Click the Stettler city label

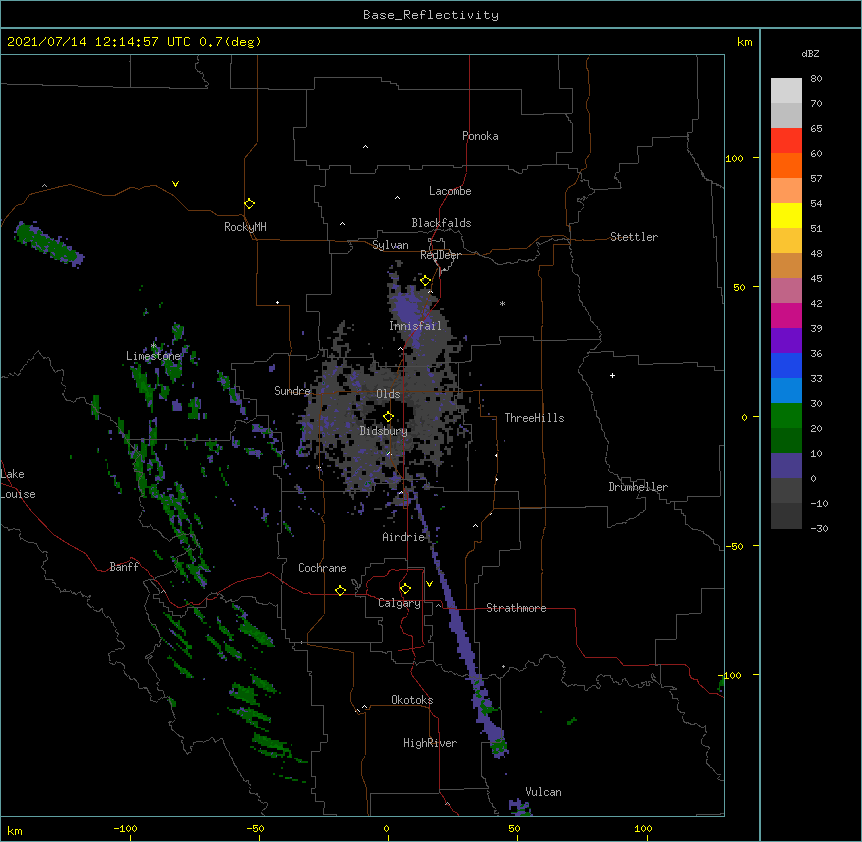click(634, 237)
